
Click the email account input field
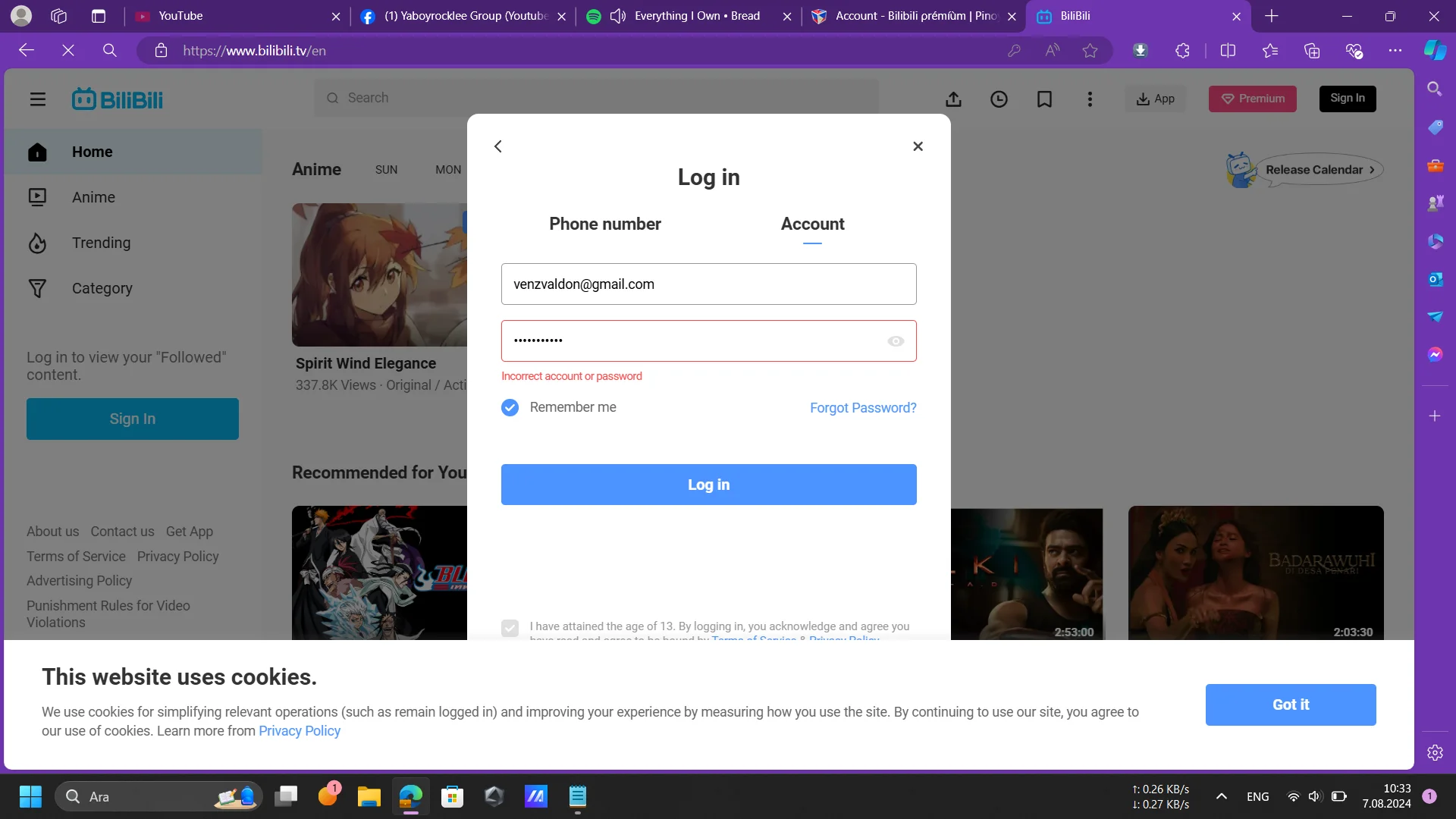coord(708,284)
